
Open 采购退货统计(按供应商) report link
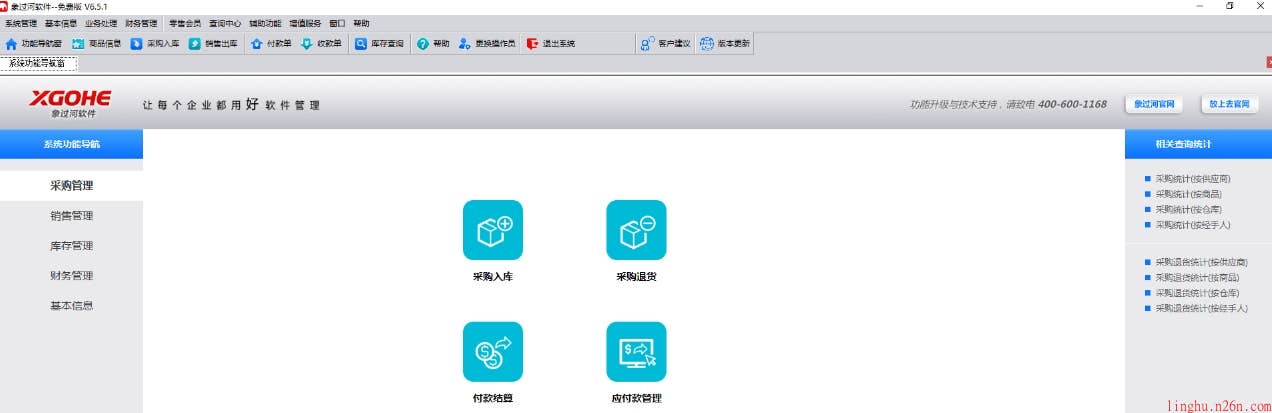point(1201,262)
